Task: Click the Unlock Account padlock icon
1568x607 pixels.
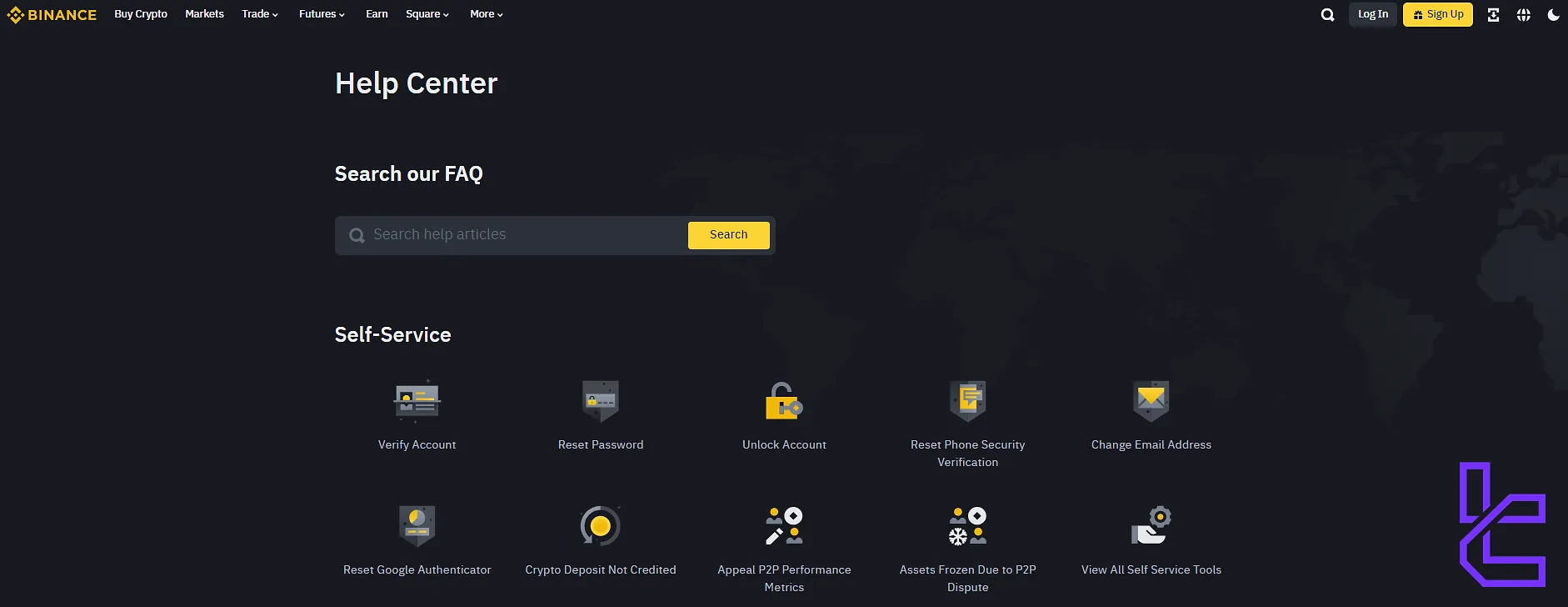Action: [x=784, y=401]
